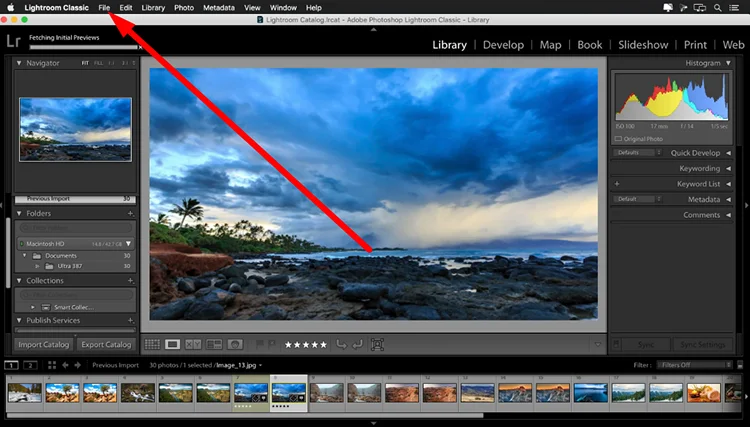Open the Library menu
Viewport: 750px width, 427px height.
153,8
